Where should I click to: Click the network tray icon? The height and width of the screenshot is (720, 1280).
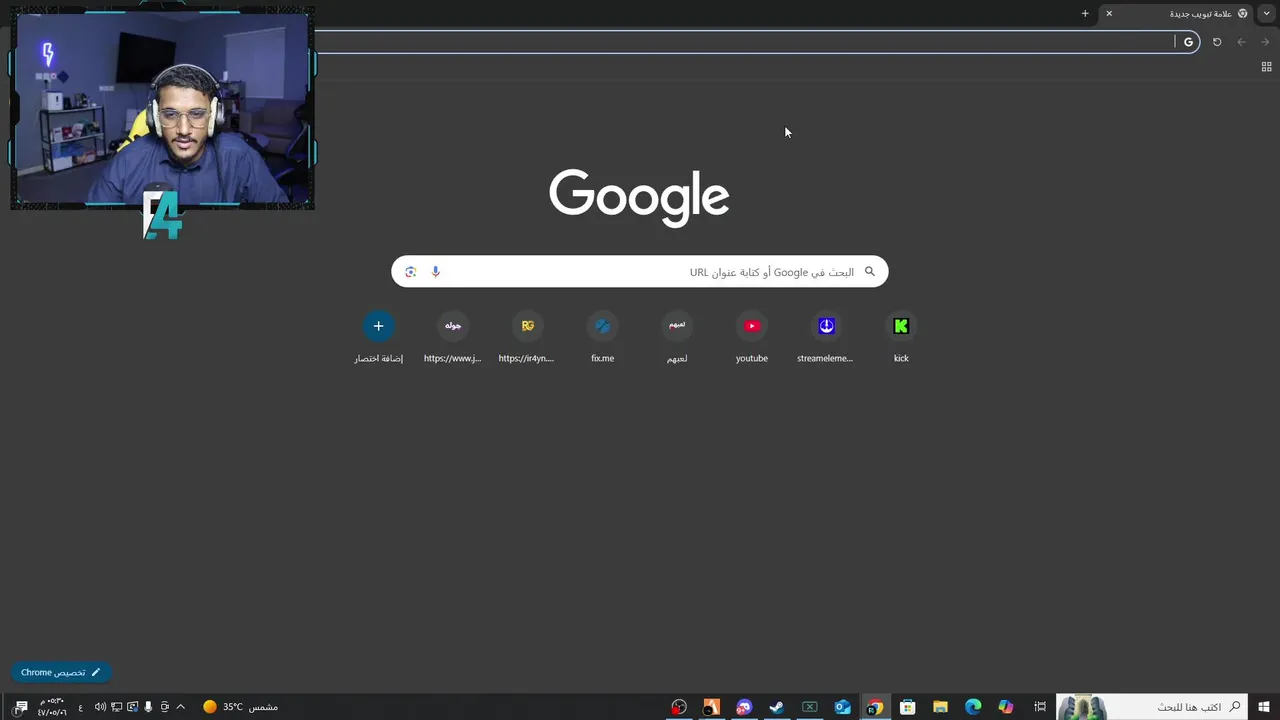tap(116, 707)
